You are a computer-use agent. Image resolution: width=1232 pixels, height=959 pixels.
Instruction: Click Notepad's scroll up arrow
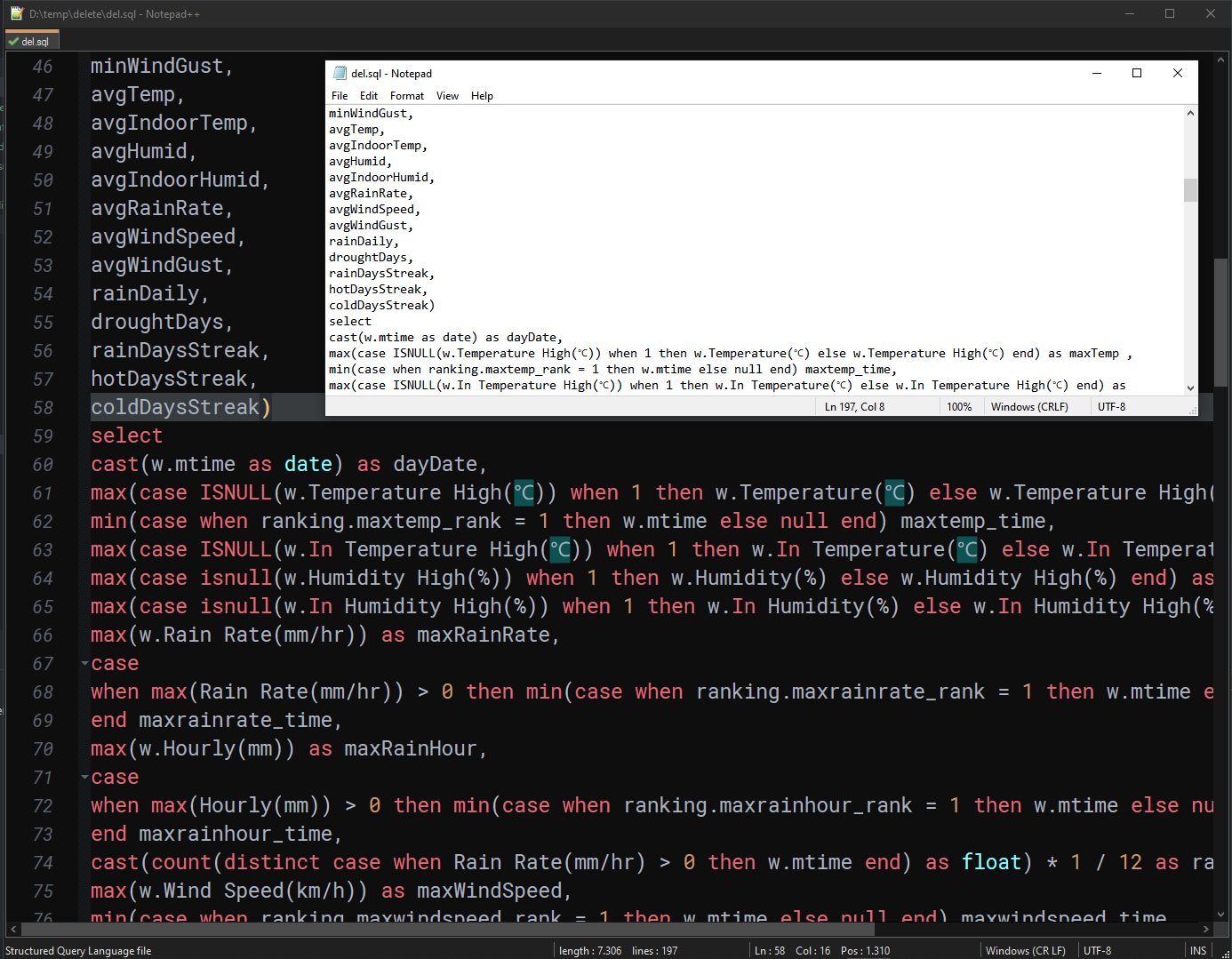point(1190,114)
